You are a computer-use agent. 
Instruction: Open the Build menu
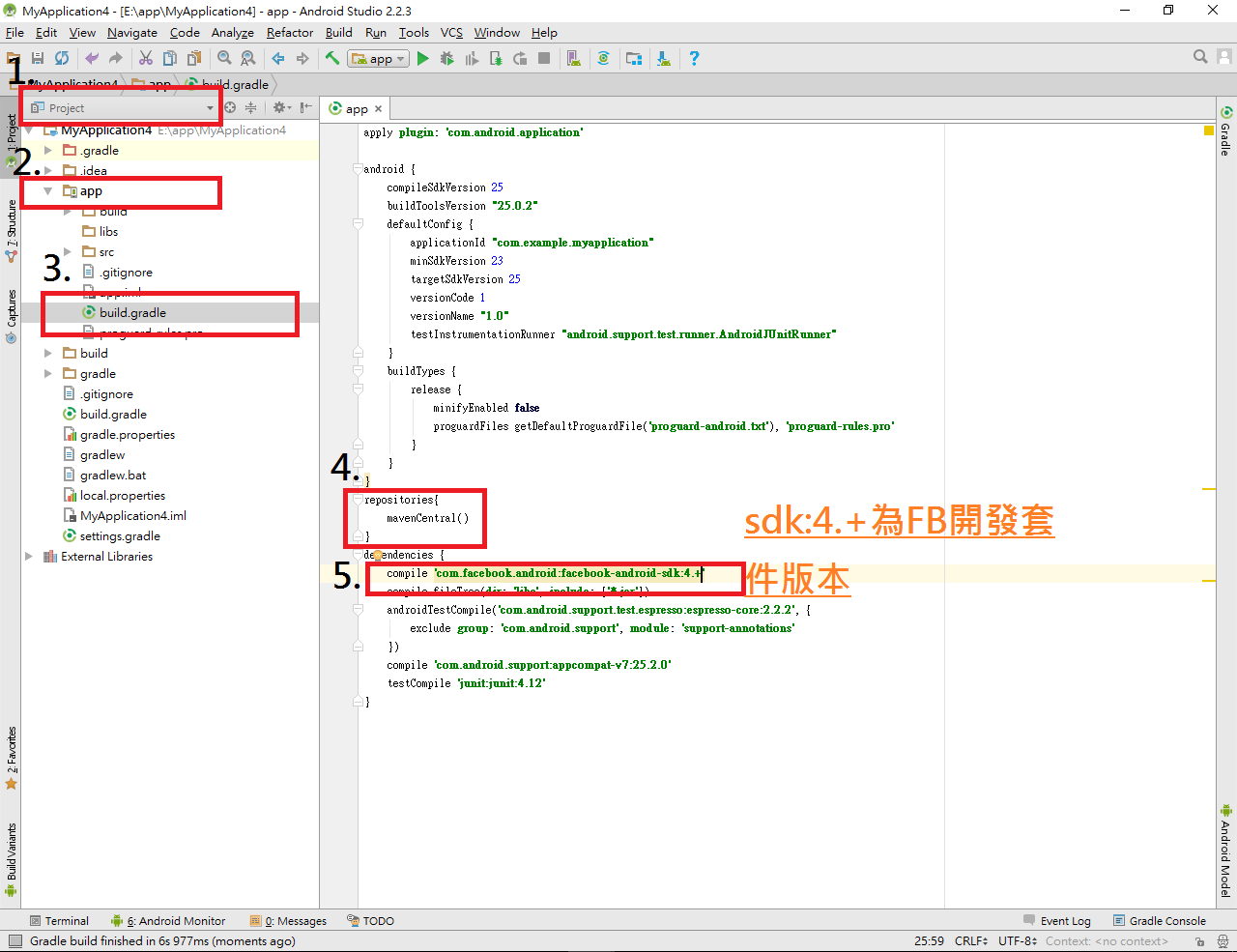pos(339,32)
